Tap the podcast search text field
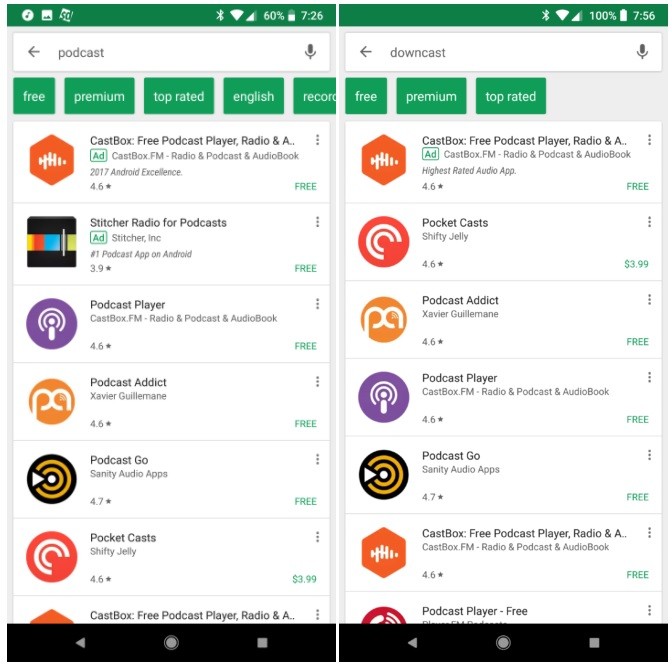Image resolution: width=672 pixels, height=666 pixels. coord(171,52)
